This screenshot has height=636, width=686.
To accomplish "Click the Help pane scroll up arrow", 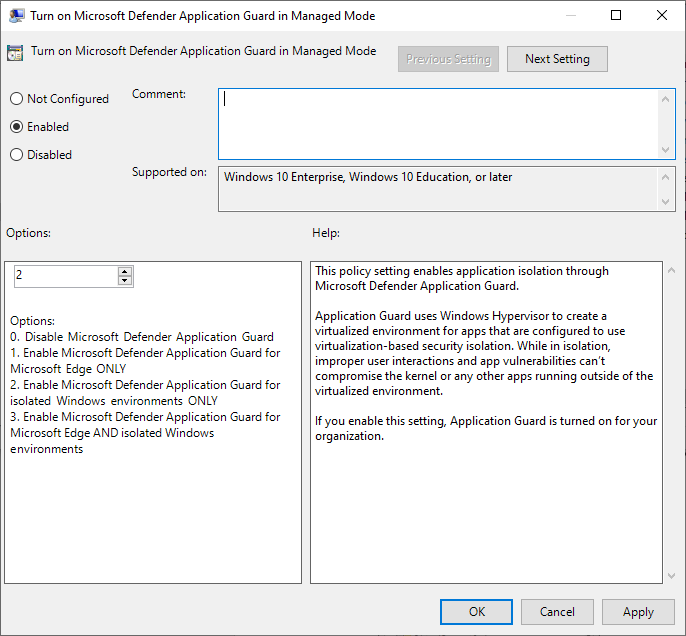I will click(x=671, y=270).
